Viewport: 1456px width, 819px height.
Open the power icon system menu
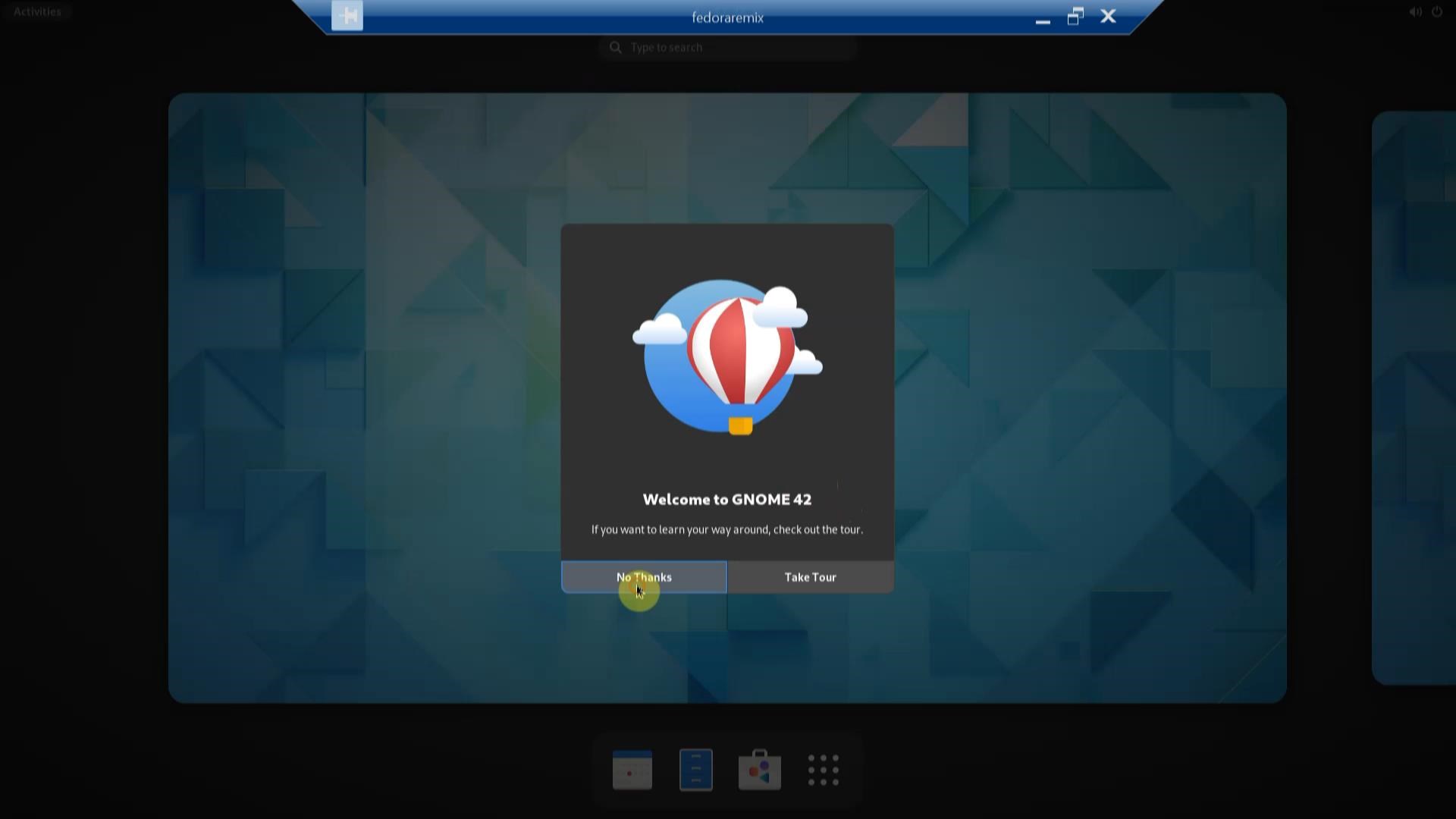click(1436, 11)
